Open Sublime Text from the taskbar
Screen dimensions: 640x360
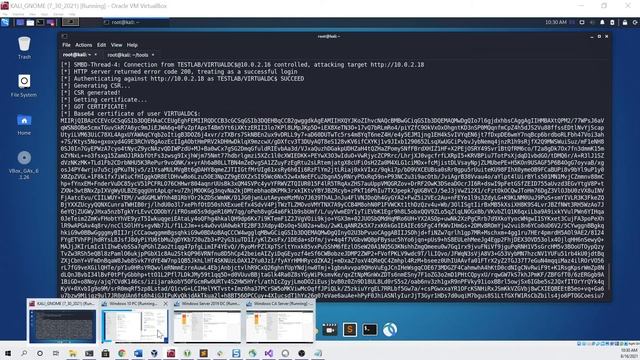pyautogui.click(x=203, y=353)
